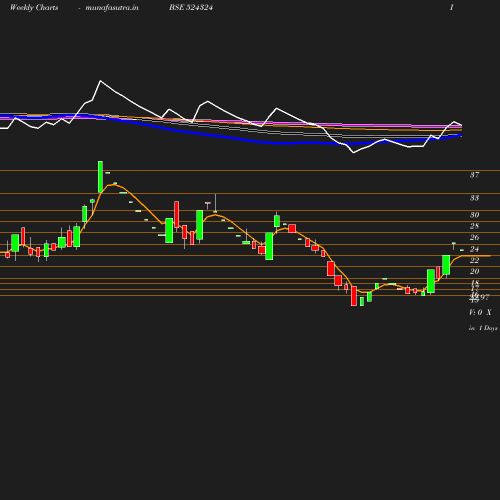500x500 pixels.
Task: Click the 'BSE 524324' stock code
Action: point(191,7)
